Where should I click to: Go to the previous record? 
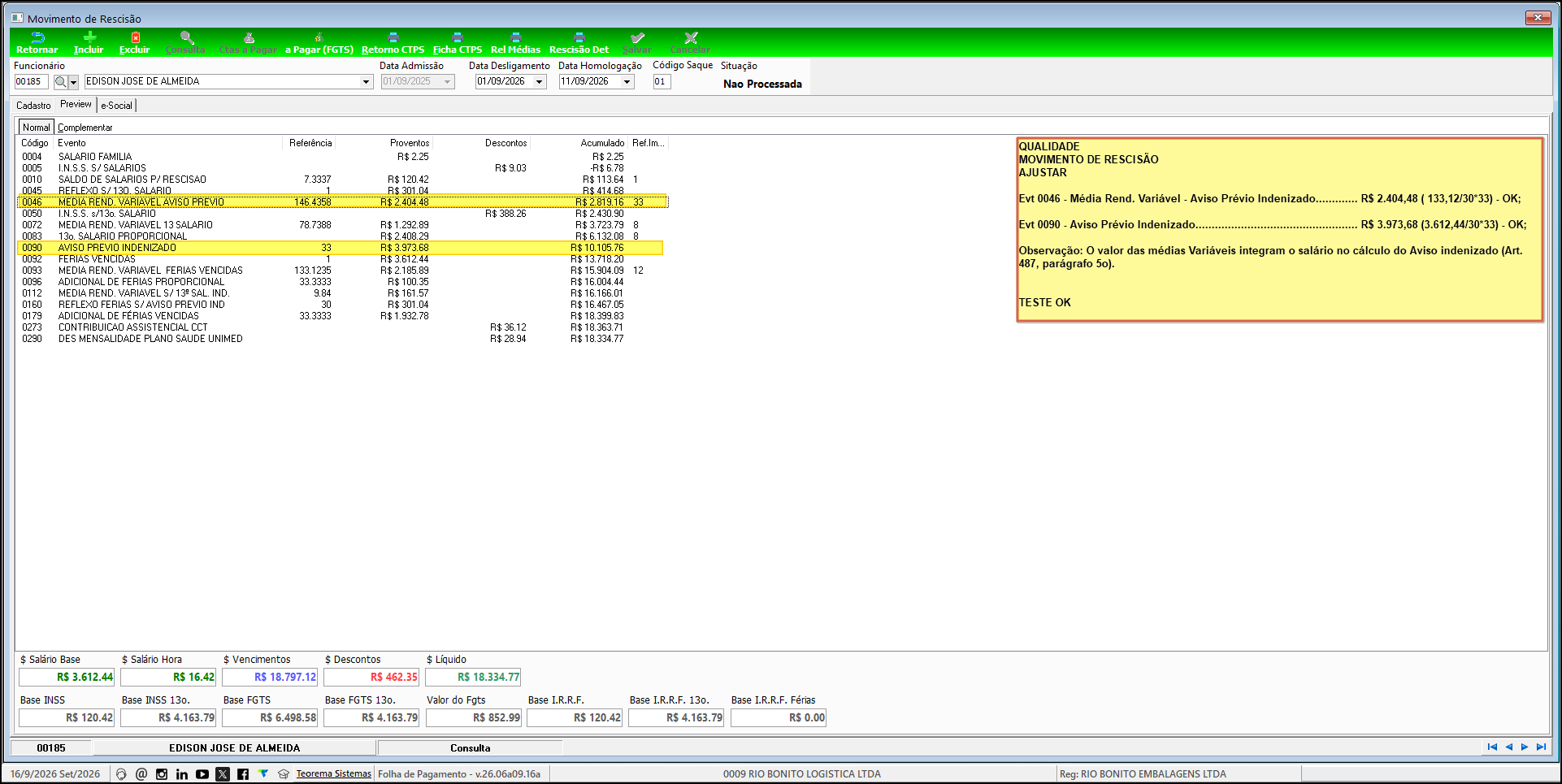[1508, 747]
